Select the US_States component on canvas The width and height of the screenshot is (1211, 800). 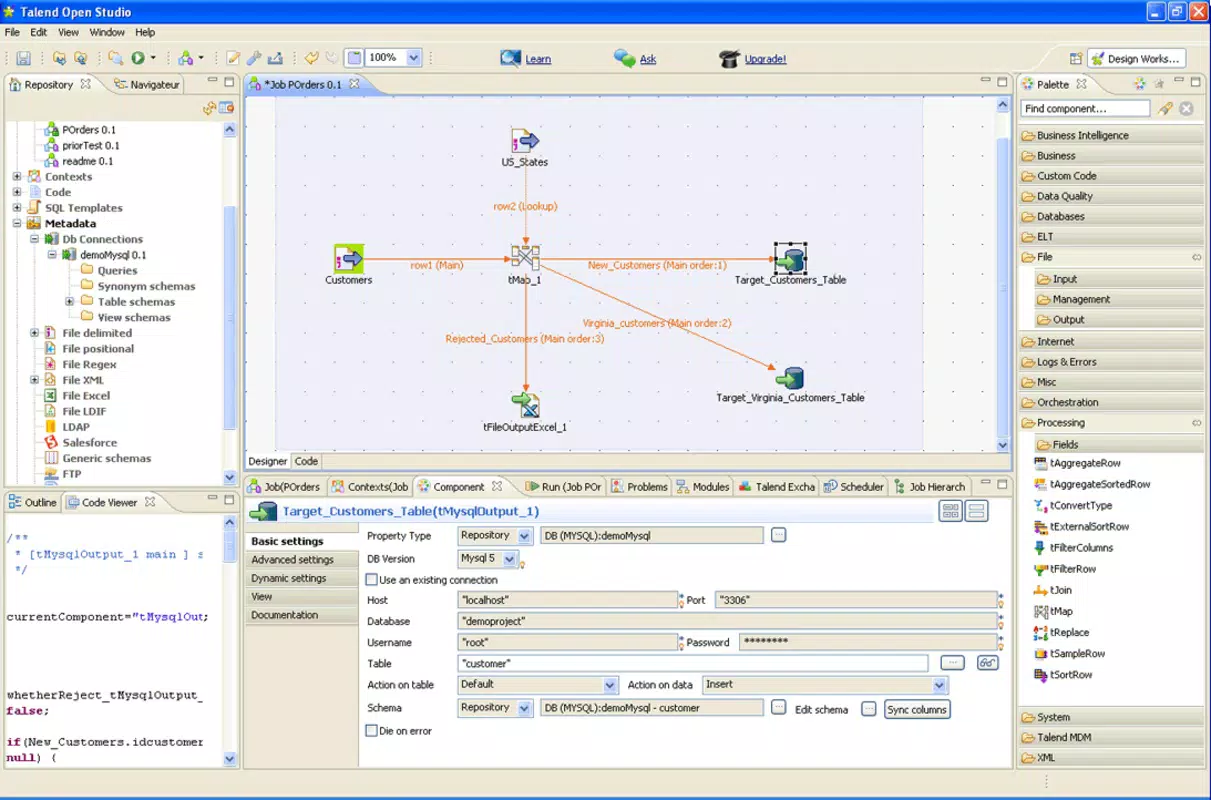tap(525, 141)
